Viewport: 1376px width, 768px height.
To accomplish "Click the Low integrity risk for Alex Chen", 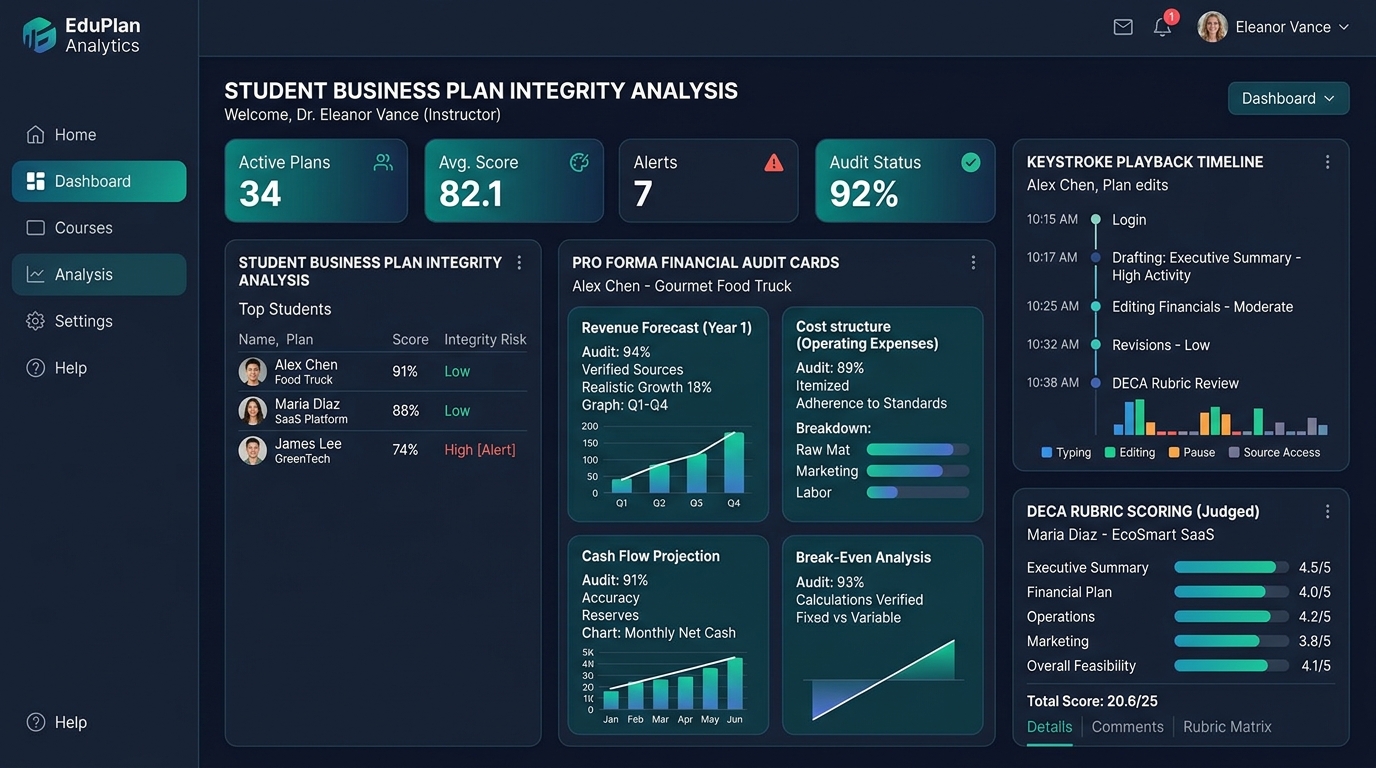I will click(457, 371).
